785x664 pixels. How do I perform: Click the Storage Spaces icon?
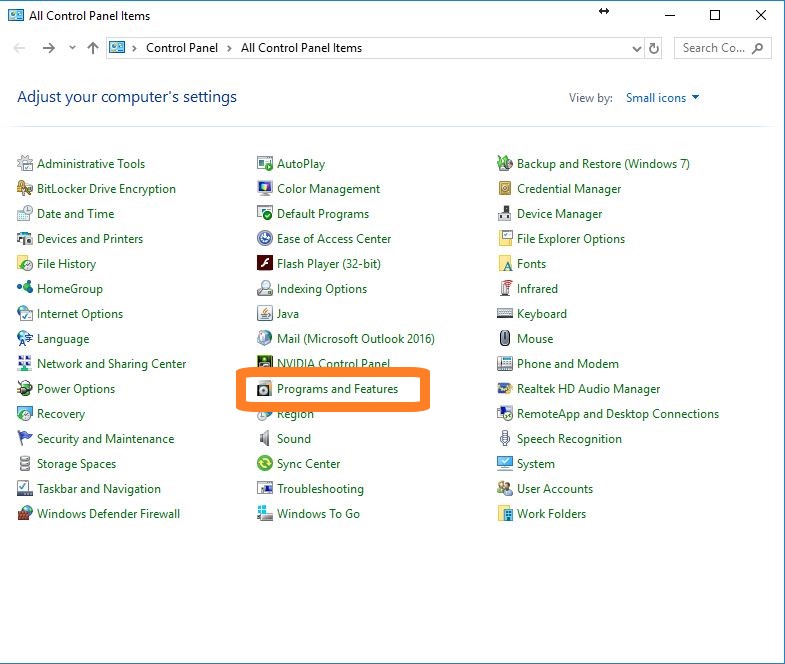25,464
